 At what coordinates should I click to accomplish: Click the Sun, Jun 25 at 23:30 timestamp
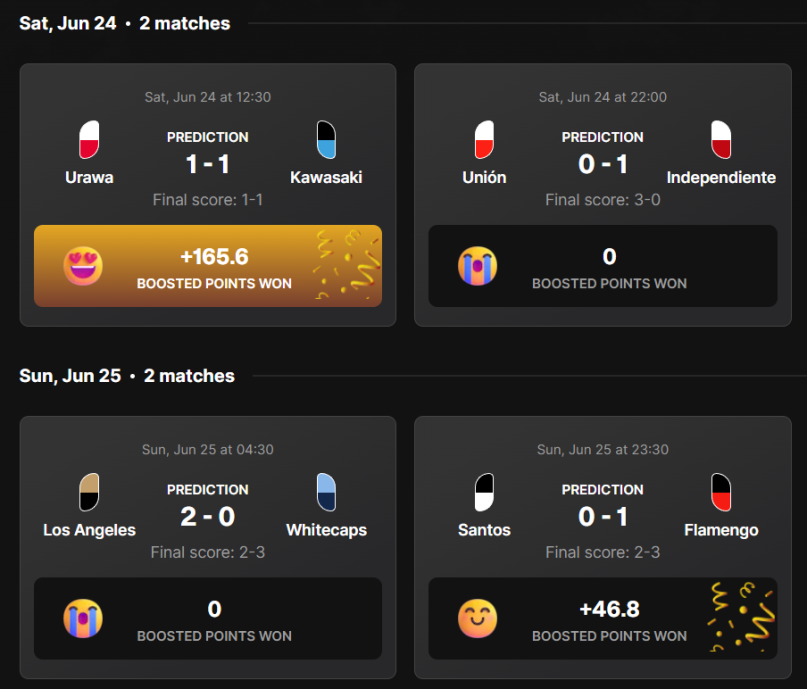[603, 449]
